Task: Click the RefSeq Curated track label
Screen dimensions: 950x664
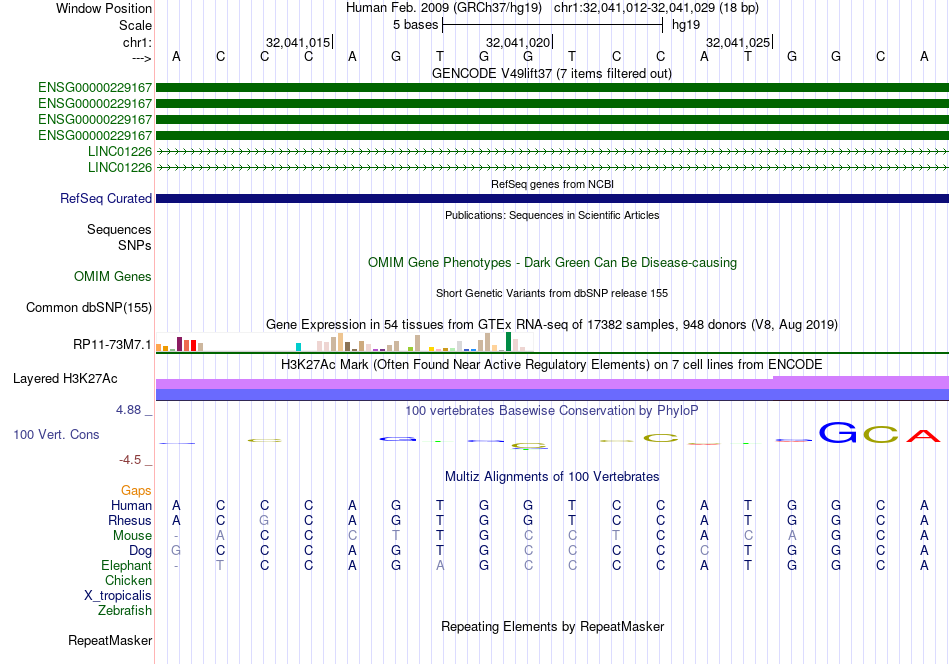Action: coord(106,198)
